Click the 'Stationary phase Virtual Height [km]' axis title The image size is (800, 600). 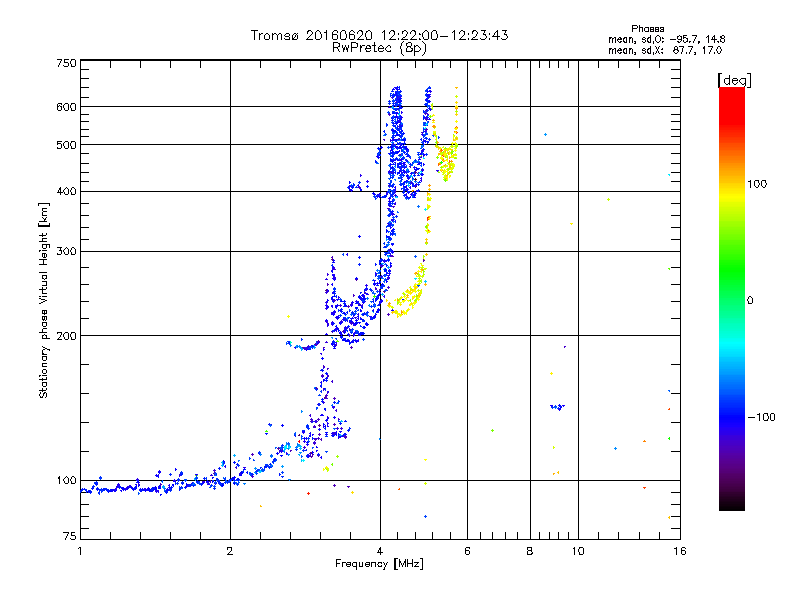tap(44, 300)
